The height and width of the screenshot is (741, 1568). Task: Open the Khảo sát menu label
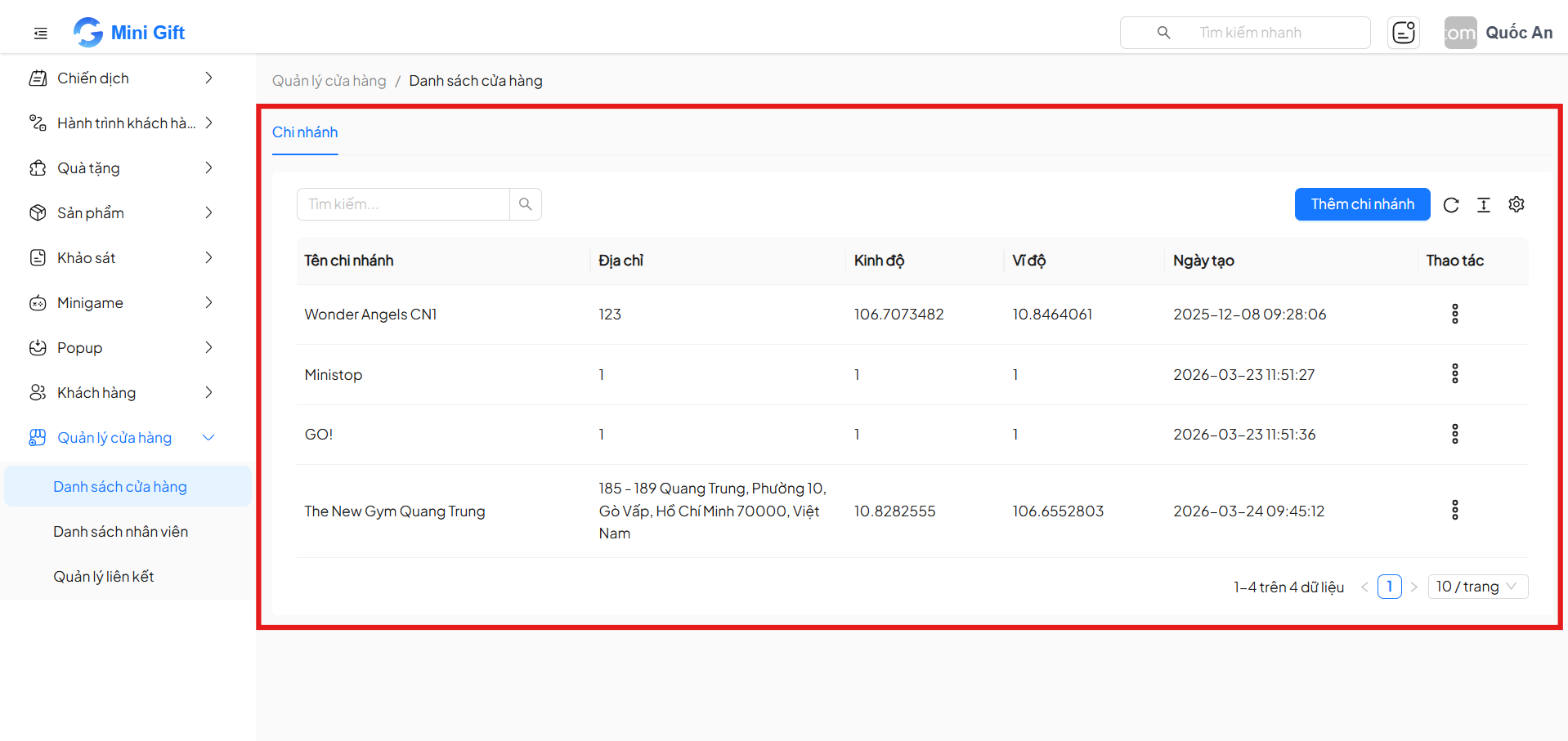coord(86,258)
